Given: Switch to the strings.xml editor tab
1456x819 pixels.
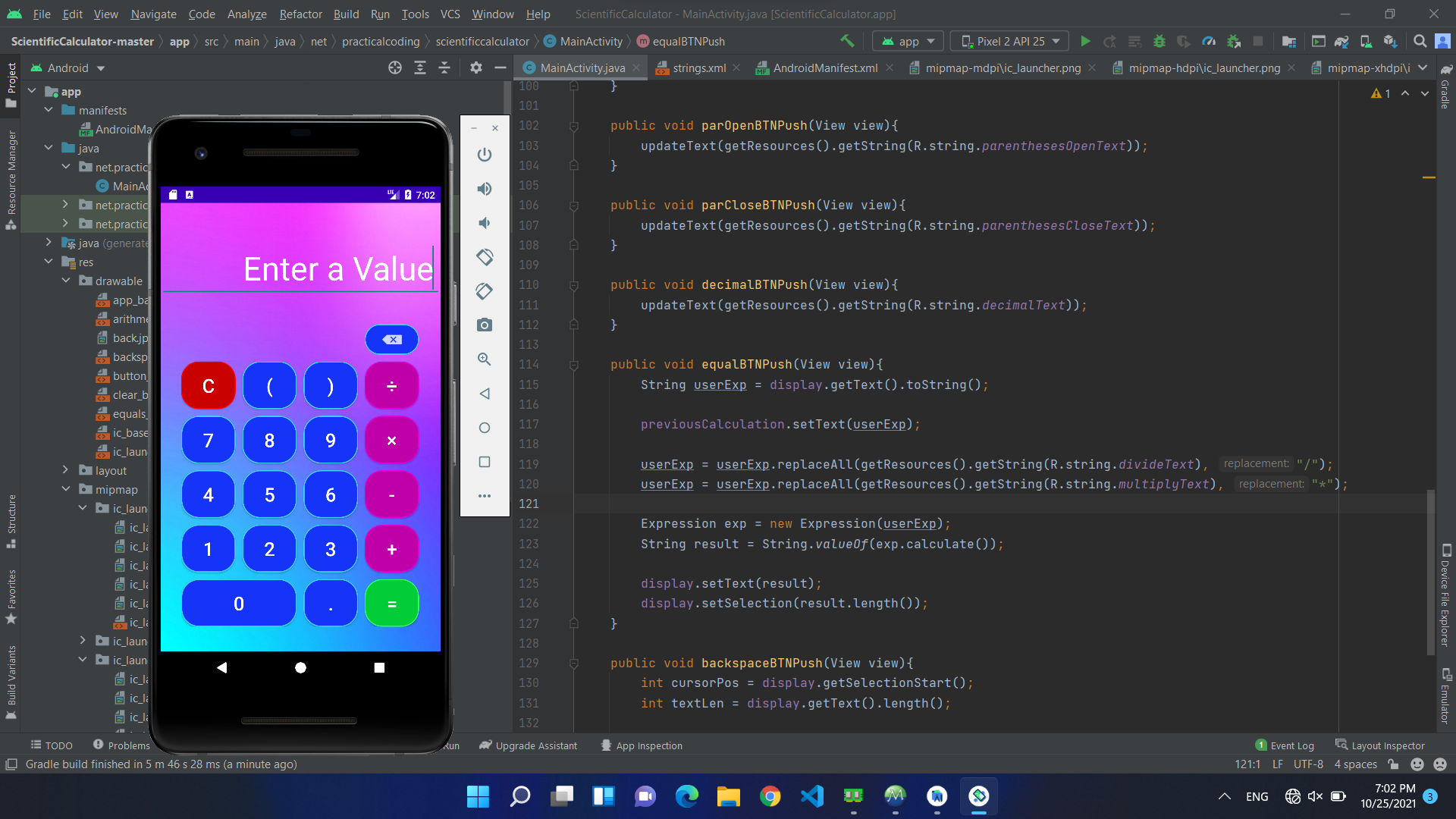Looking at the screenshot, I should pyautogui.click(x=698, y=67).
